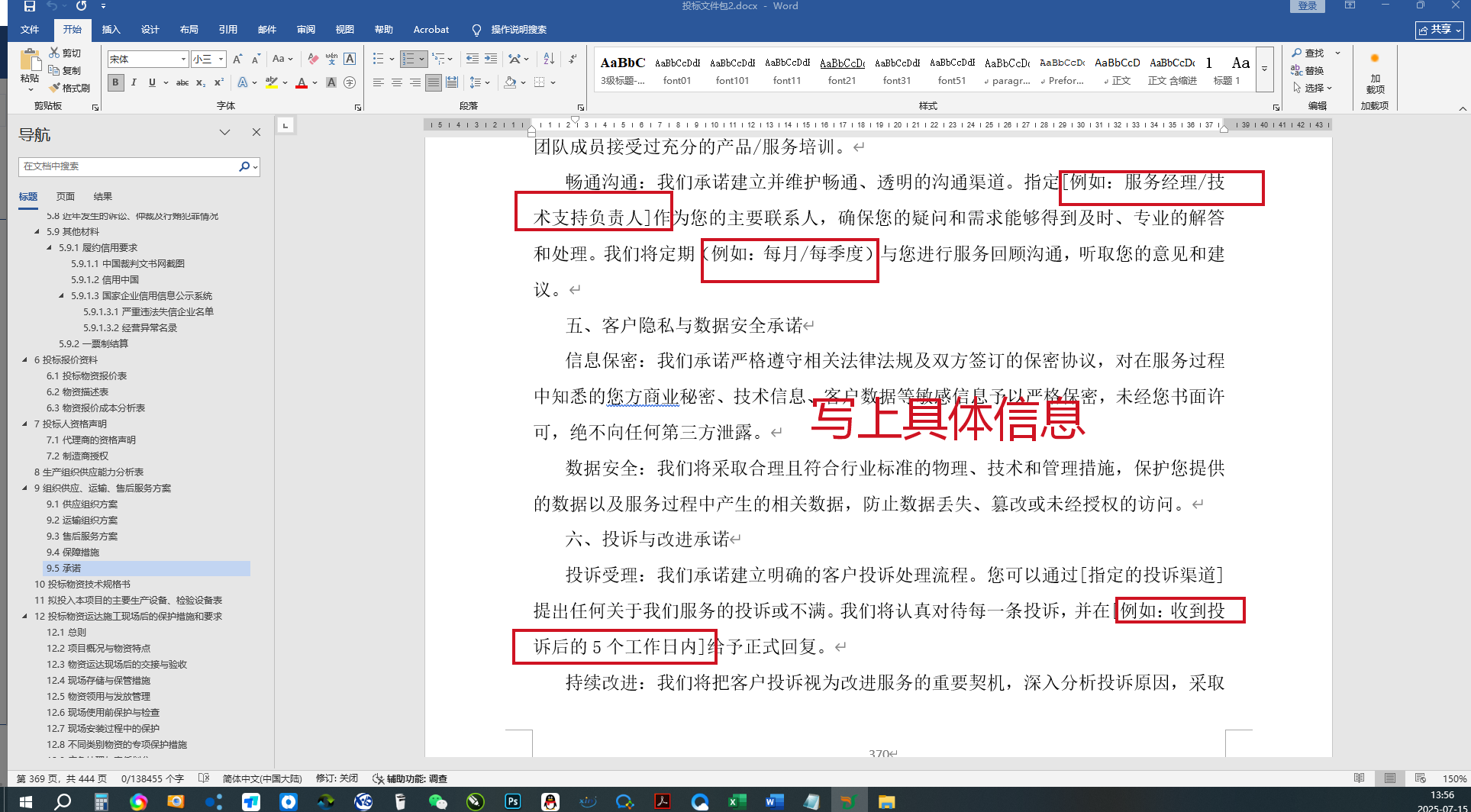This screenshot has height=812, width=1471.
Task: Jump to heading 9.3 售后服务方案
Action: click(x=82, y=536)
